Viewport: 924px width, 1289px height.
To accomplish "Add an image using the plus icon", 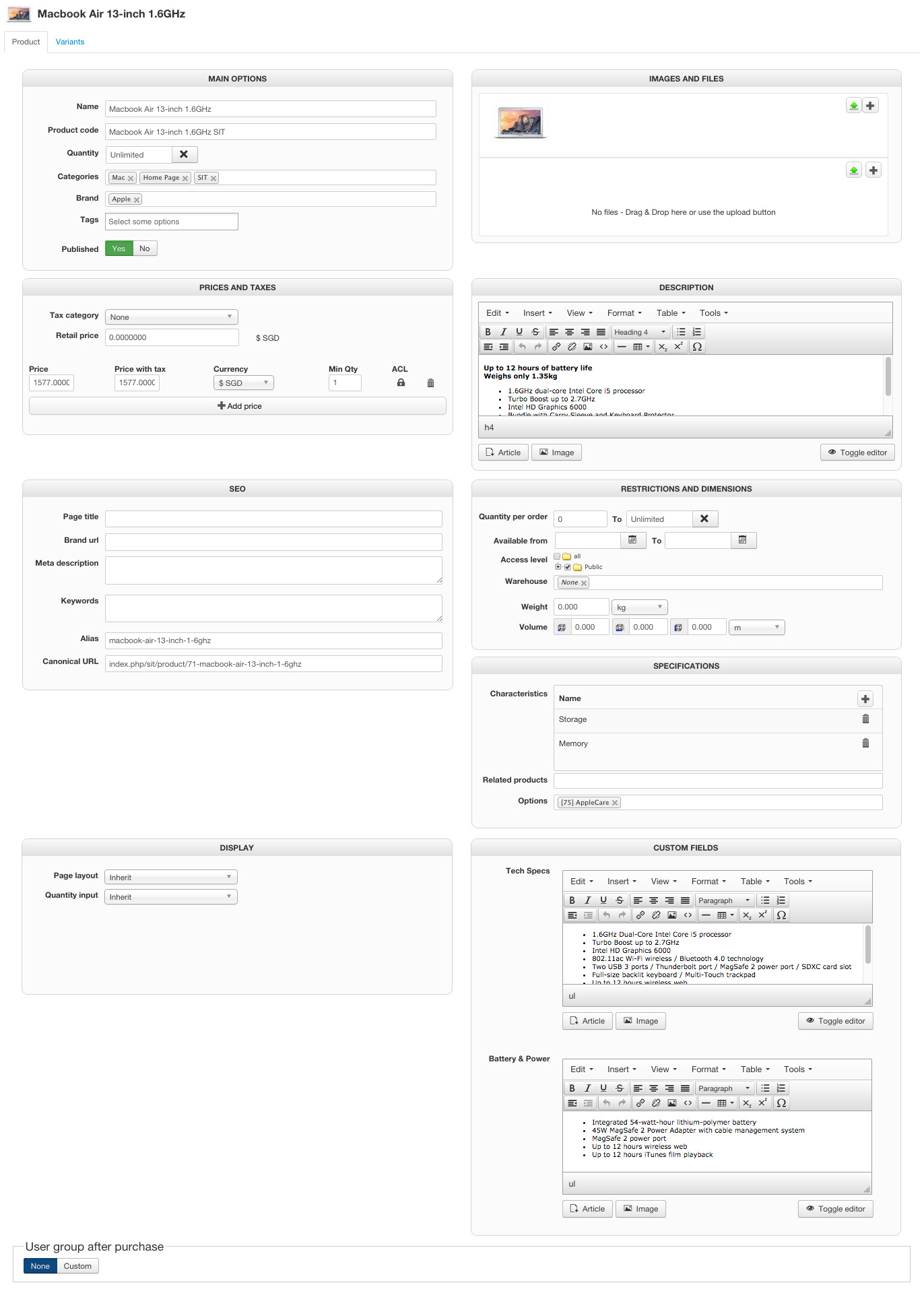I will click(x=871, y=106).
